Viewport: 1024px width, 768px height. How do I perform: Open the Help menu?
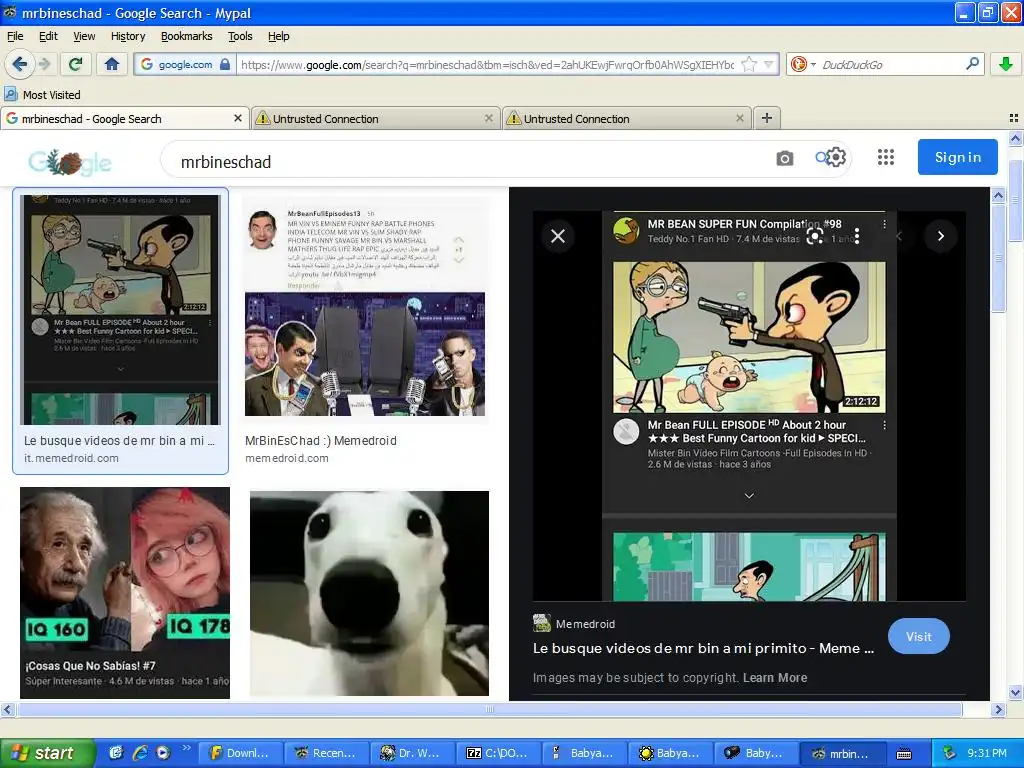pyautogui.click(x=278, y=36)
